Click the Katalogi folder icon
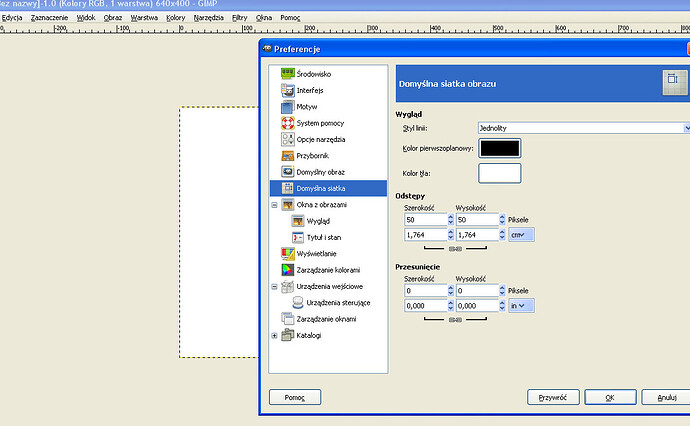690x426 pixels. [287, 335]
